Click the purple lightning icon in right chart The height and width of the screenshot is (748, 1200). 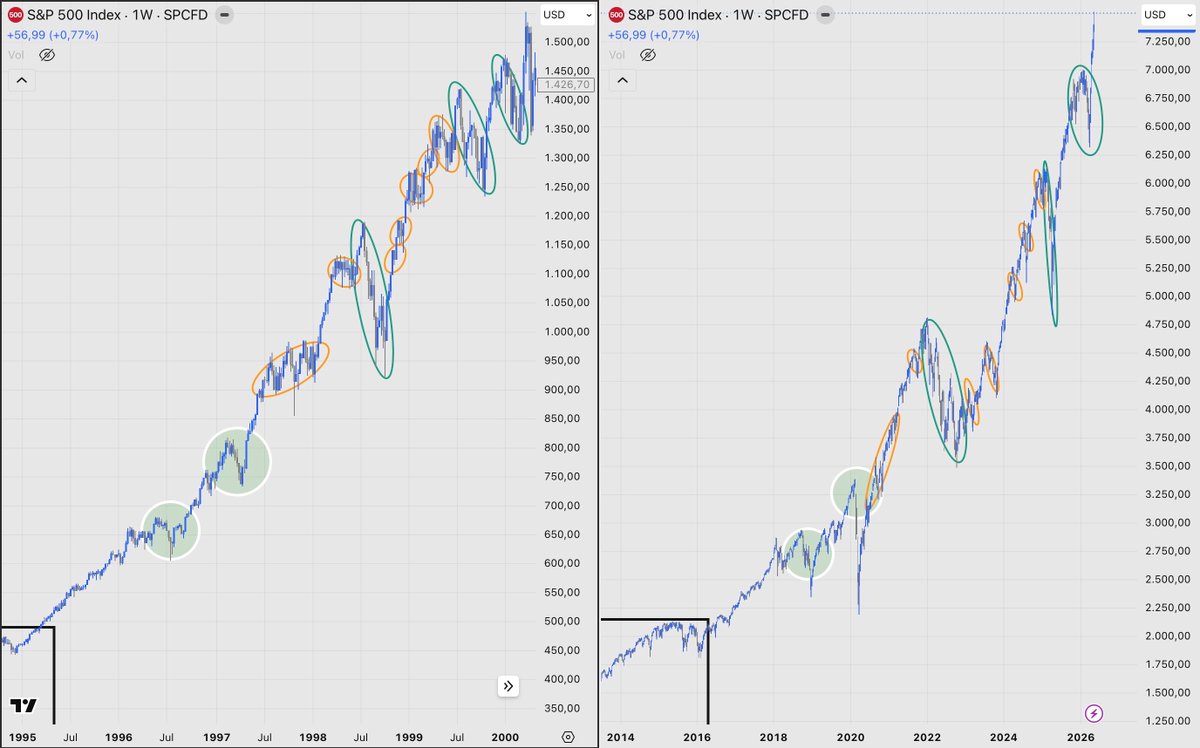click(x=1094, y=713)
